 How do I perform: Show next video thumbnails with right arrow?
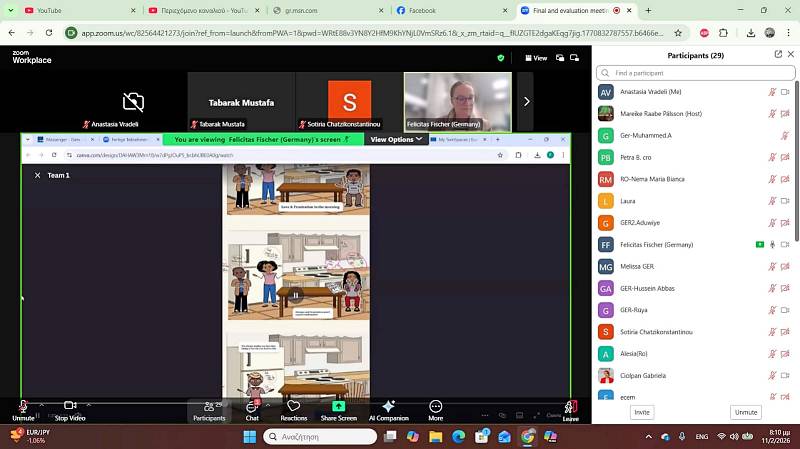(526, 101)
